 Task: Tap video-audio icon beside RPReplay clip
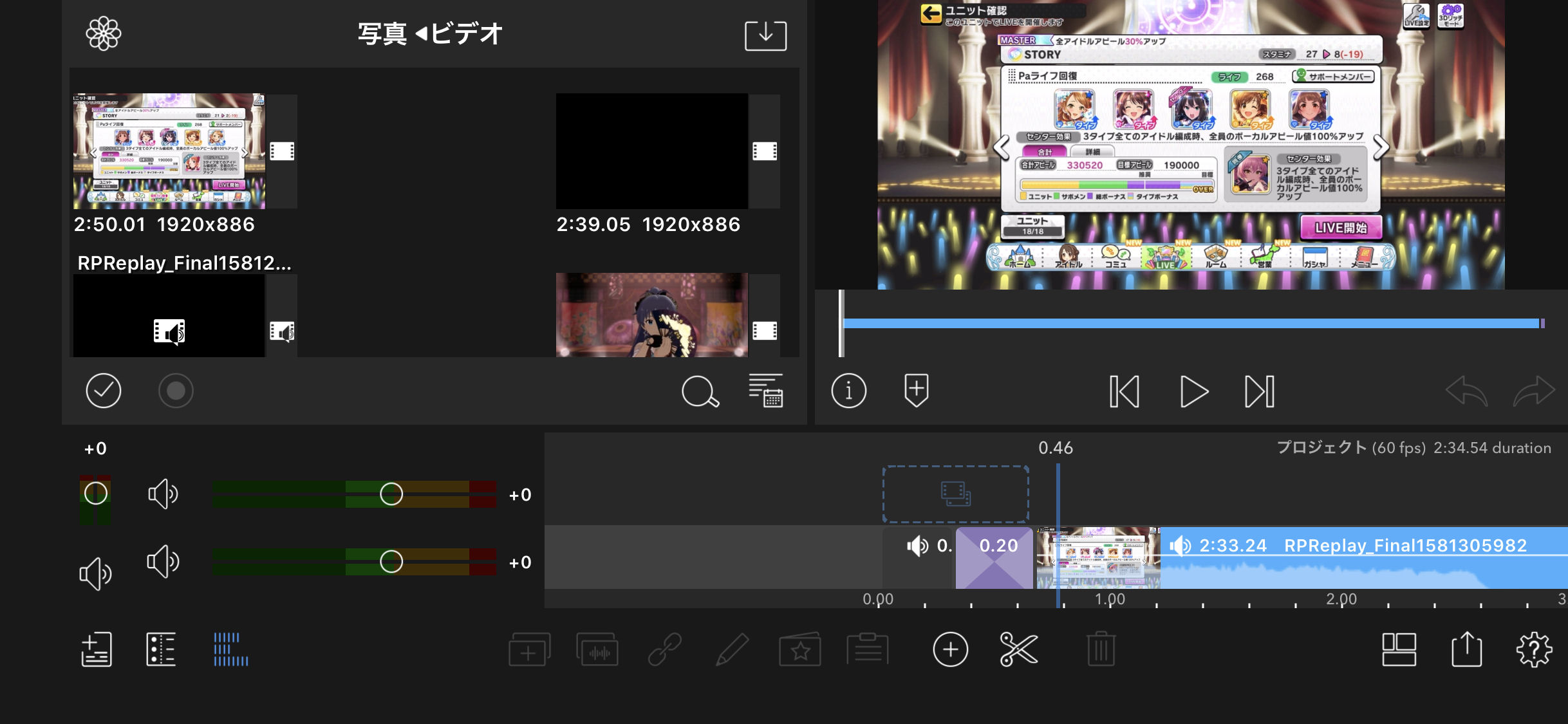tap(282, 331)
